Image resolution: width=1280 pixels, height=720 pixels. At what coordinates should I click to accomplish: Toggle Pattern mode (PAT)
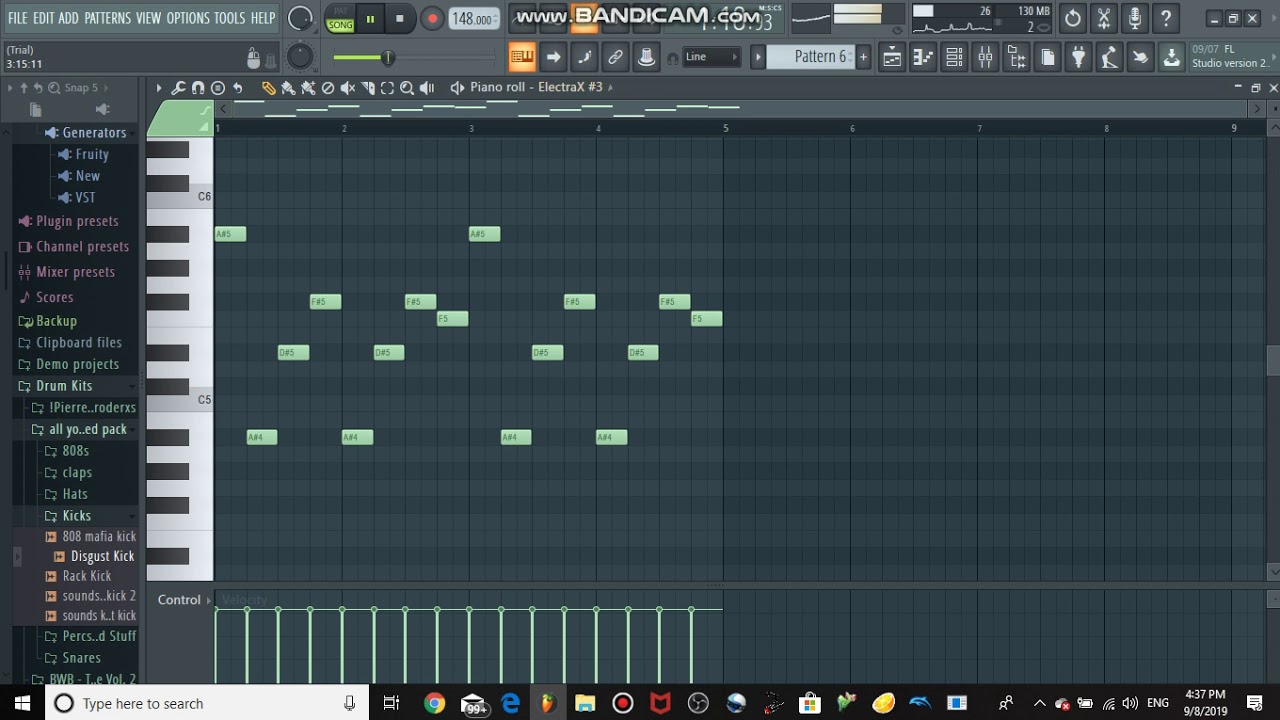click(340, 11)
